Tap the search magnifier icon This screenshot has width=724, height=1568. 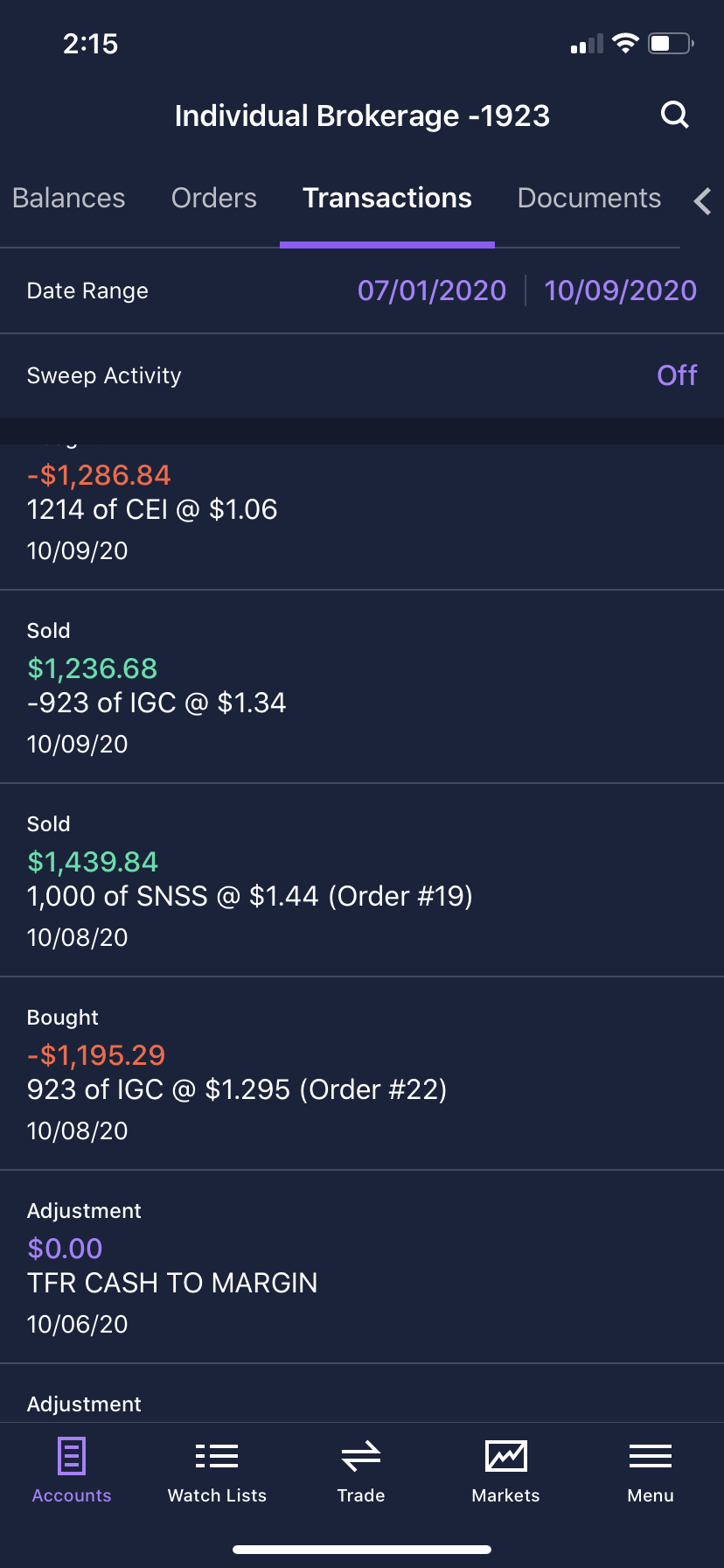(x=674, y=115)
